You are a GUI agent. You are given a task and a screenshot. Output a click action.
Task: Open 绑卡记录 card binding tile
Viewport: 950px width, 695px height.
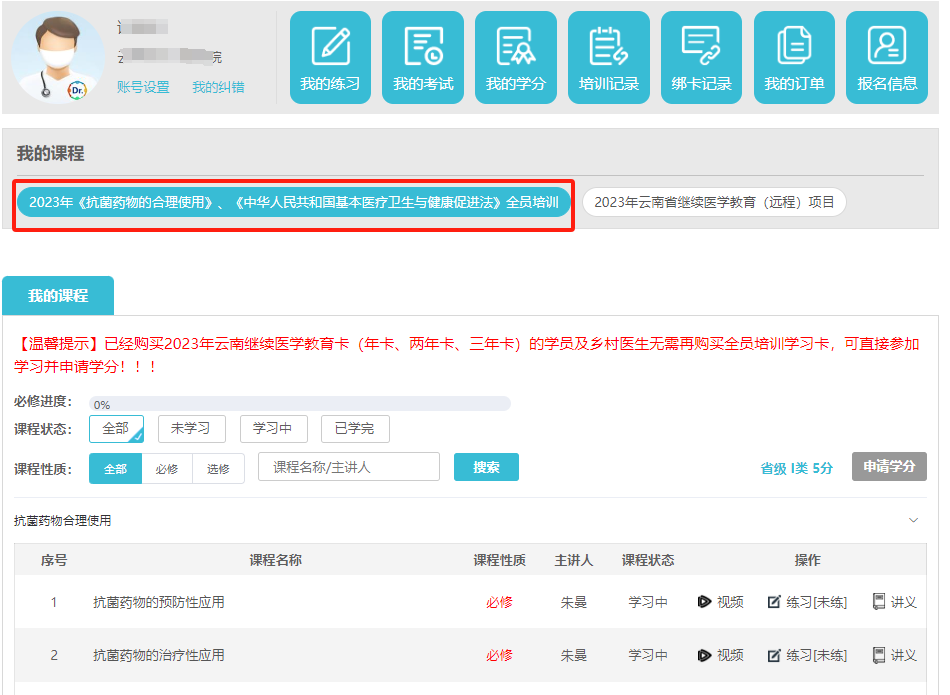tap(701, 57)
